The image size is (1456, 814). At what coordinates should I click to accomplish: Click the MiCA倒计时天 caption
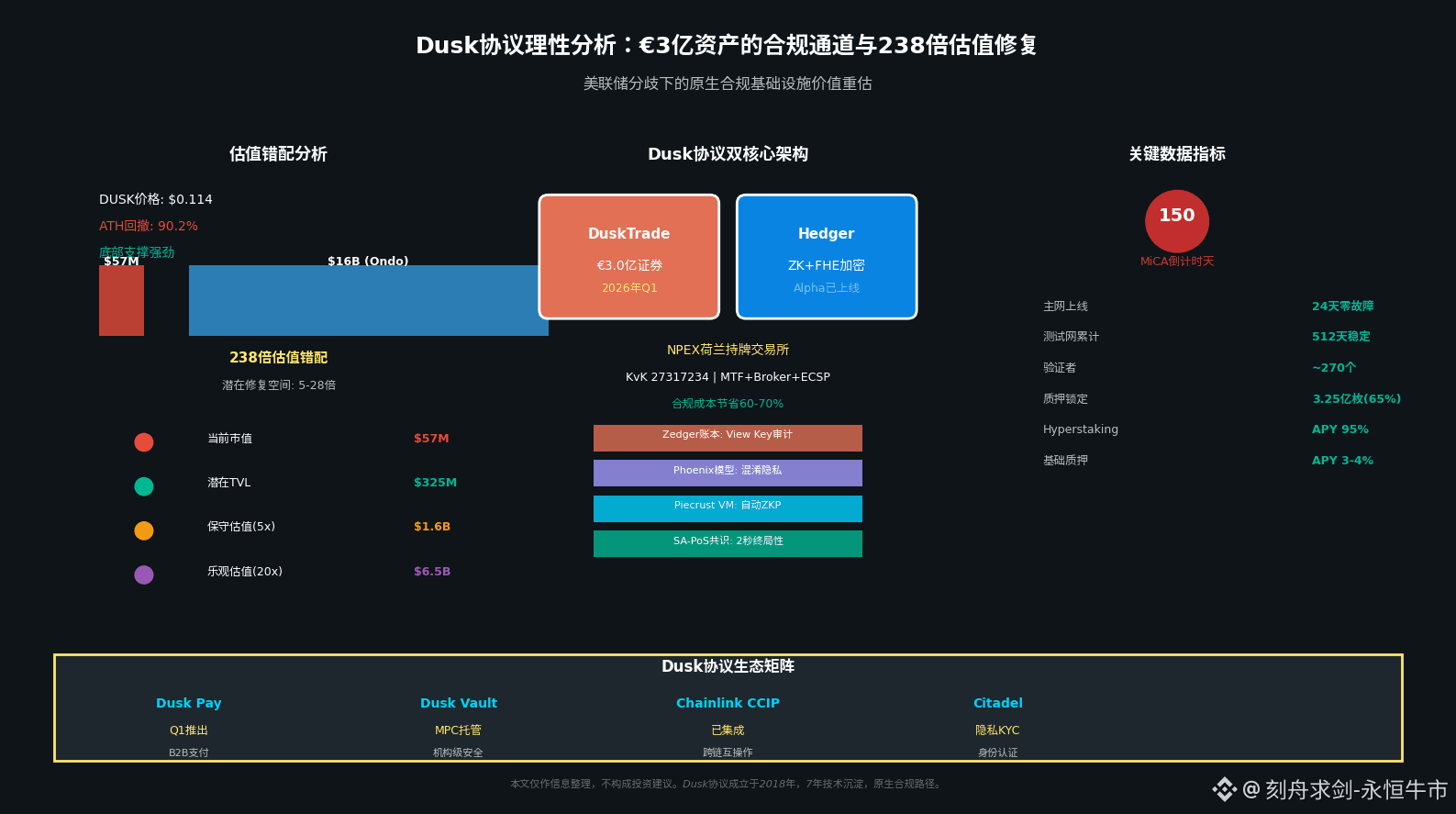(1177, 262)
